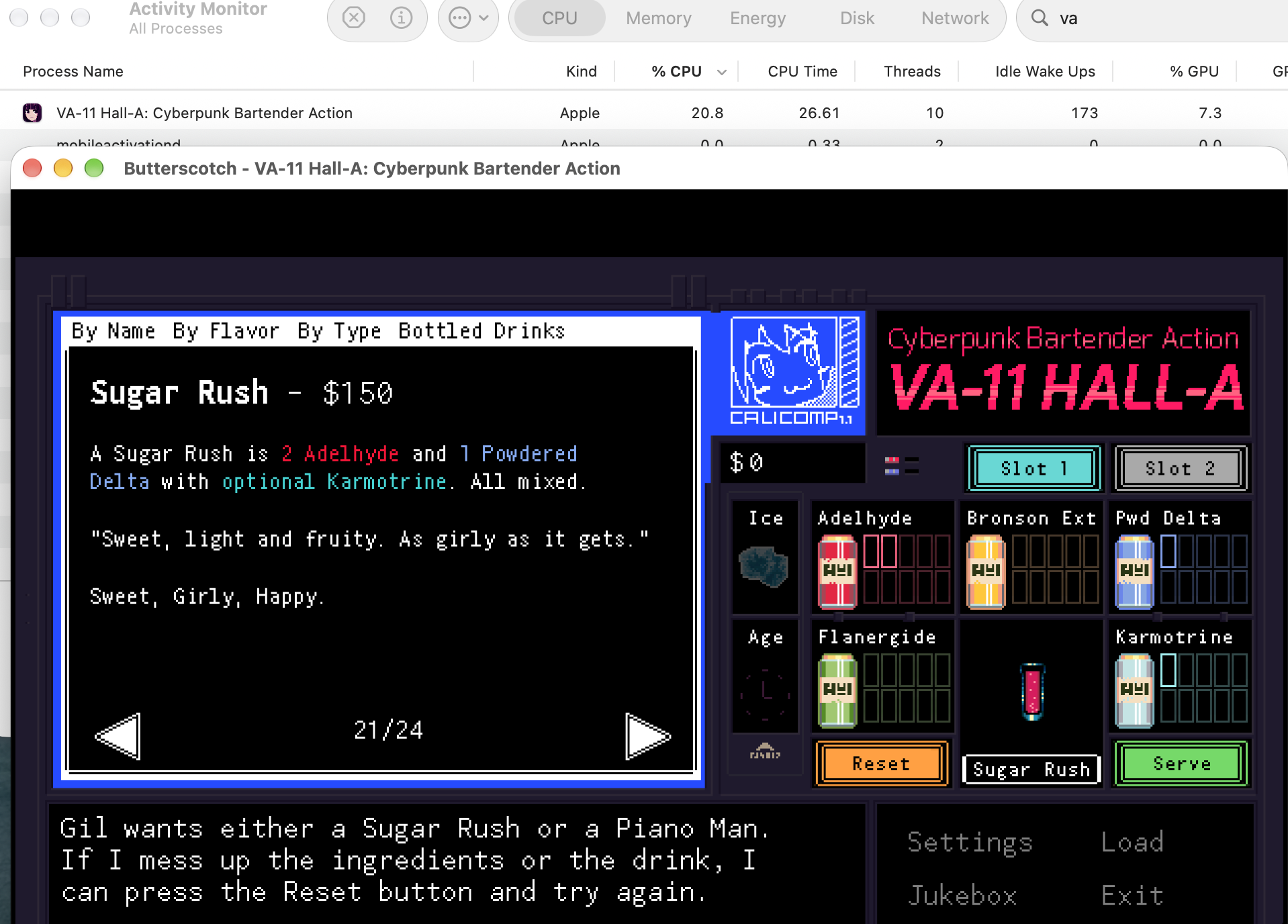Click the Sugar Rush drink name label
Screen dimensions: 1288x924
pos(1031,770)
